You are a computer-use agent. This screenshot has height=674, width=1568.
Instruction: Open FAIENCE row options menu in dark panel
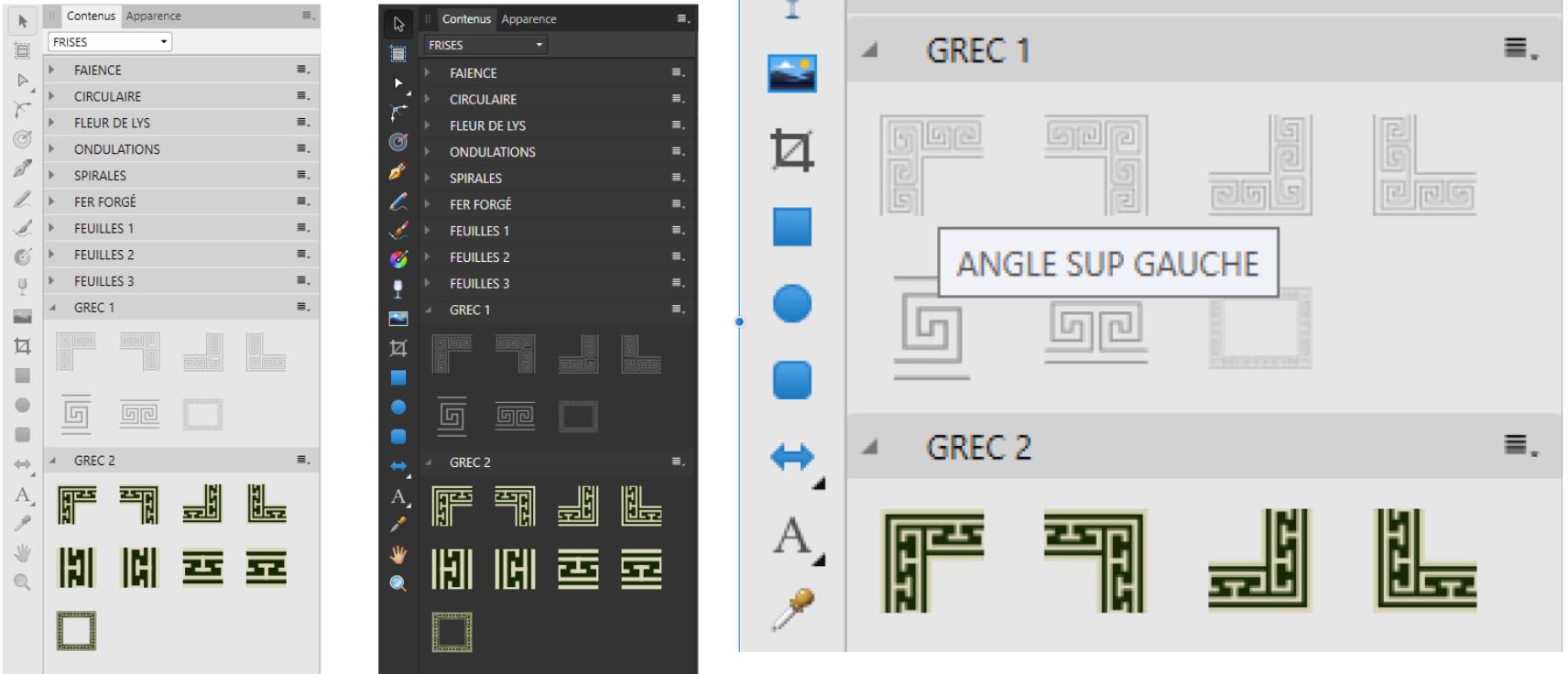click(x=678, y=72)
